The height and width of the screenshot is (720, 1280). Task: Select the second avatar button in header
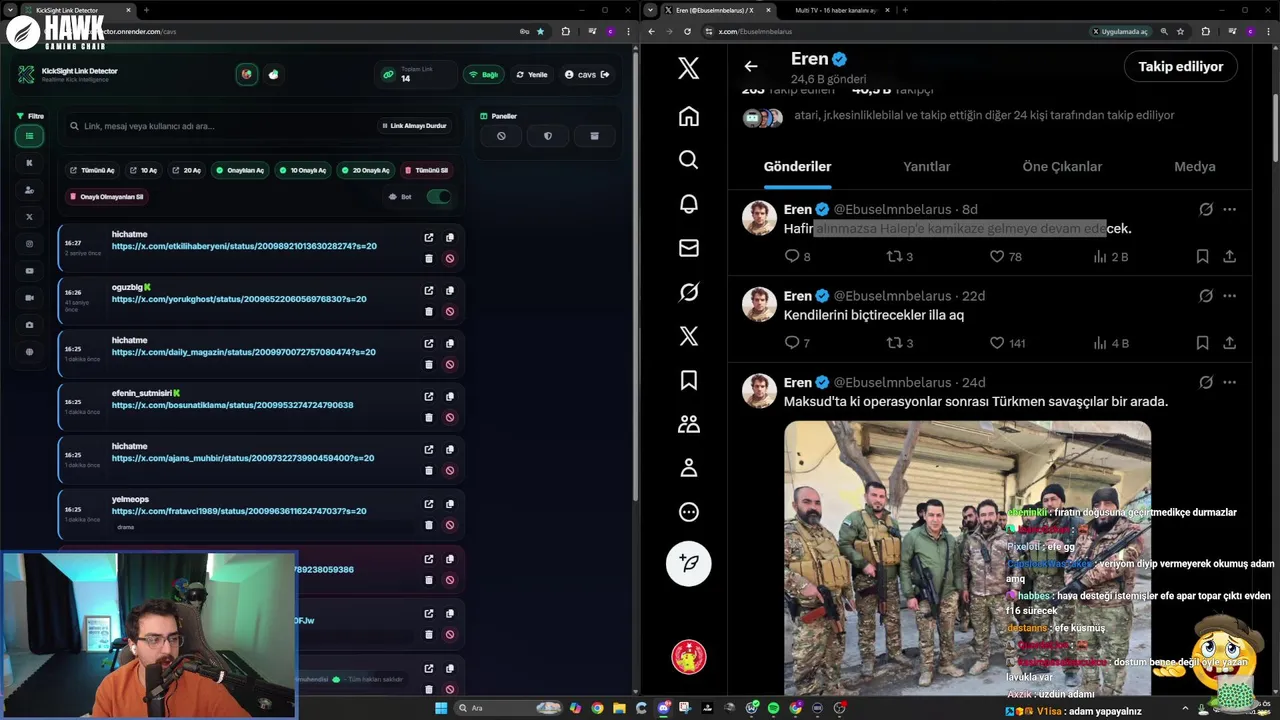coord(273,75)
